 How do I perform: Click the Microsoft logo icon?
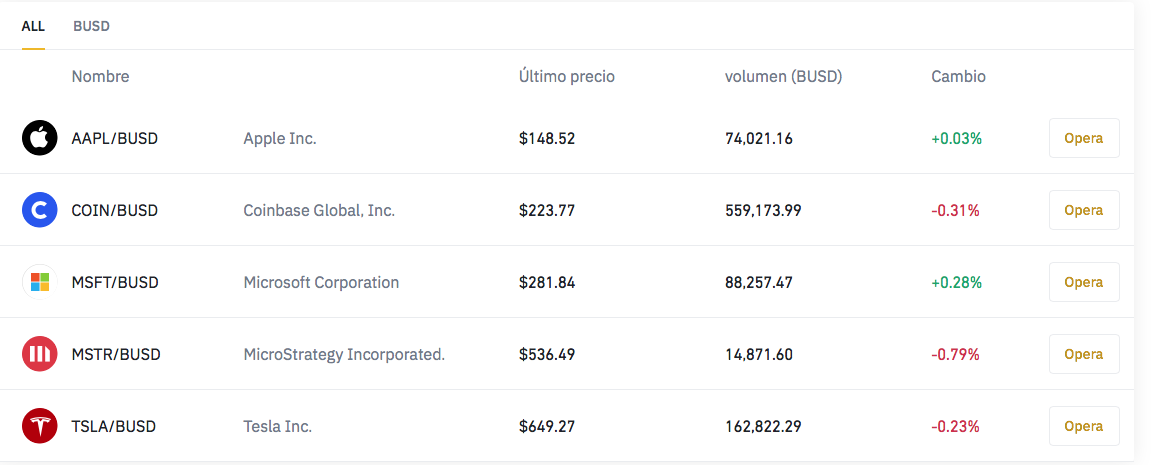40,282
